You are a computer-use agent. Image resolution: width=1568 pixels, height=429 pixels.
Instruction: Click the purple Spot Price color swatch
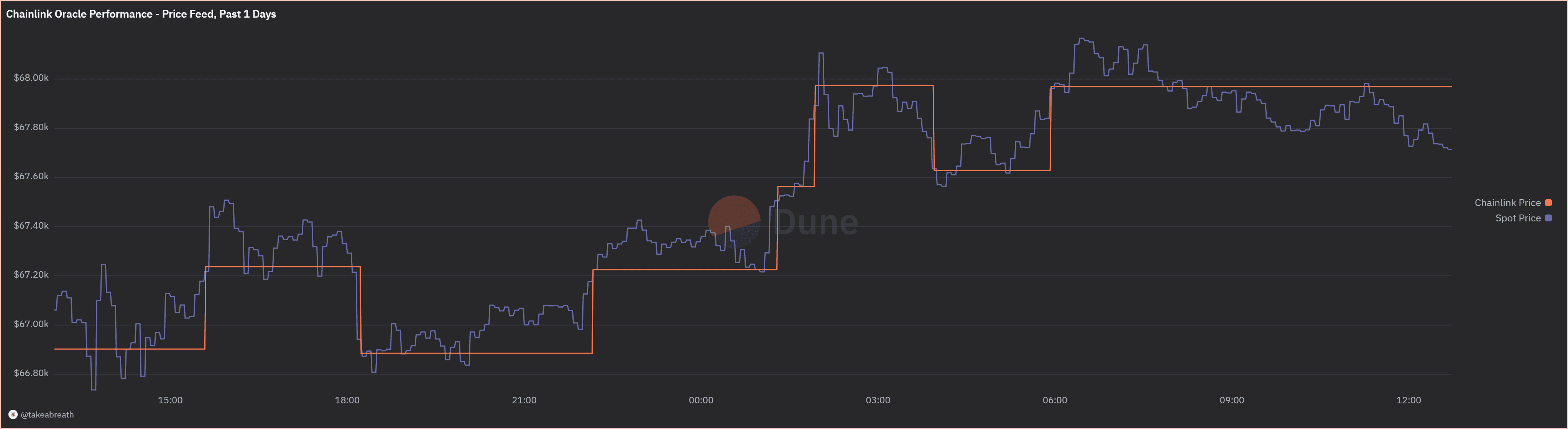pos(1548,218)
